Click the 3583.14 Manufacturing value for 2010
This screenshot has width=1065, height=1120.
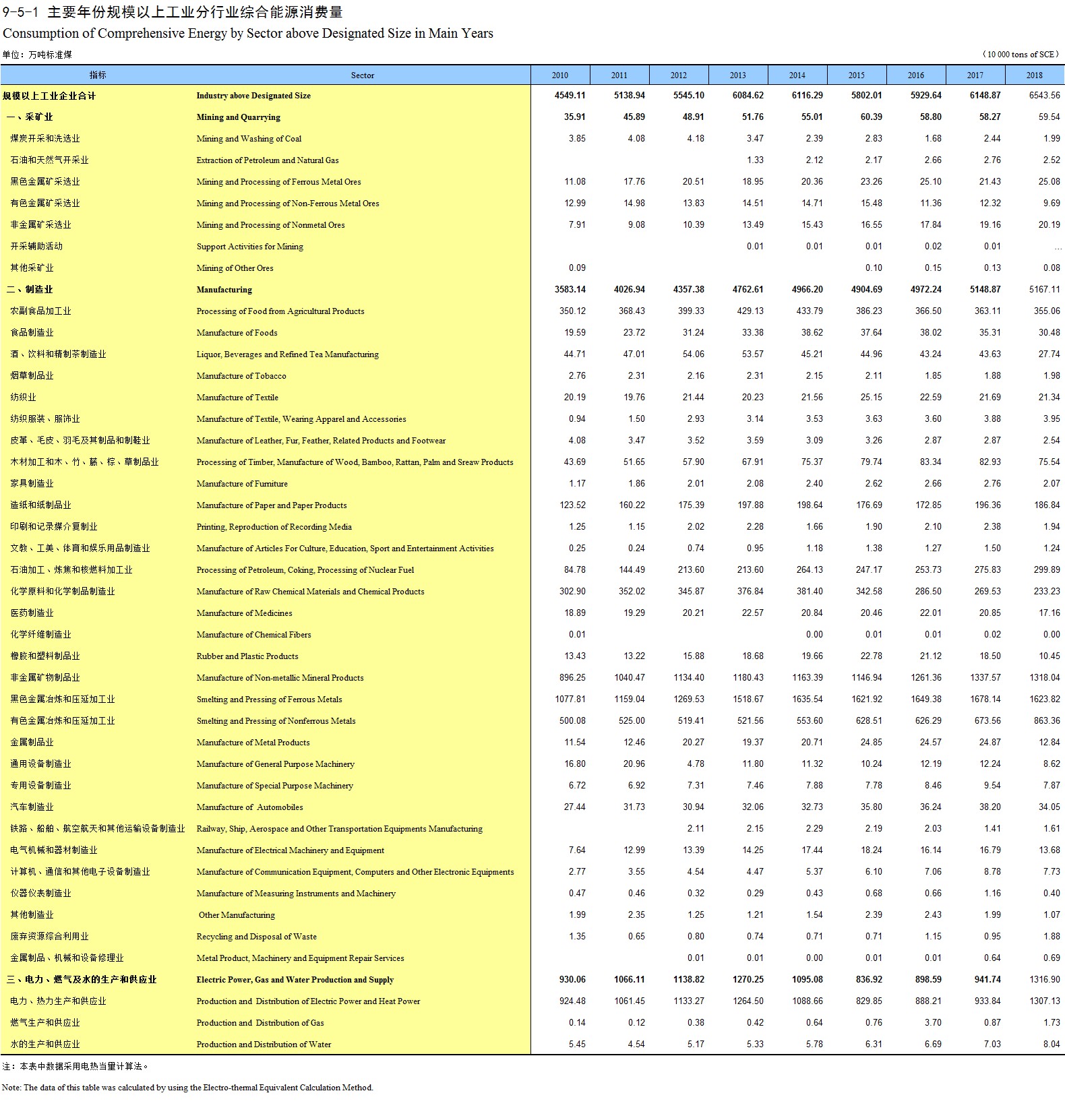point(570,290)
